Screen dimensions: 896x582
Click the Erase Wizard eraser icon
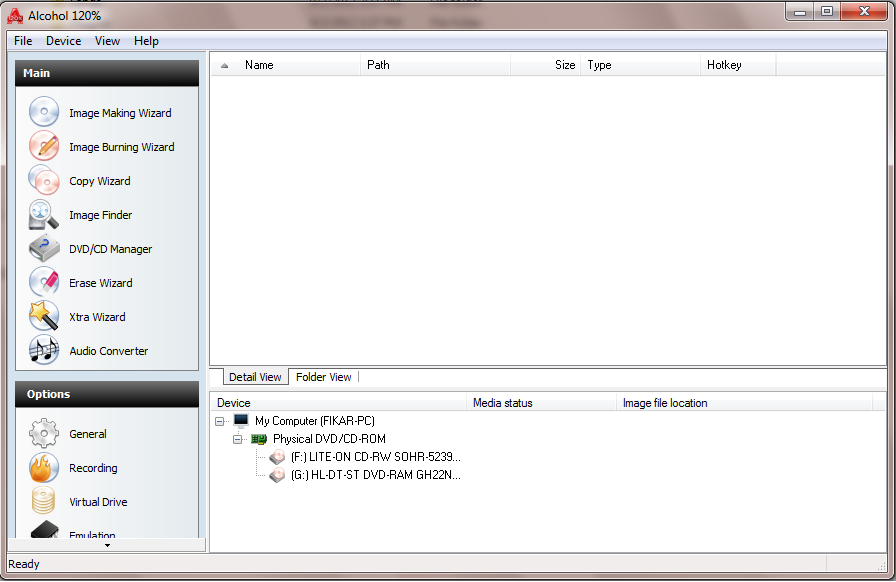click(x=44, y=282)
